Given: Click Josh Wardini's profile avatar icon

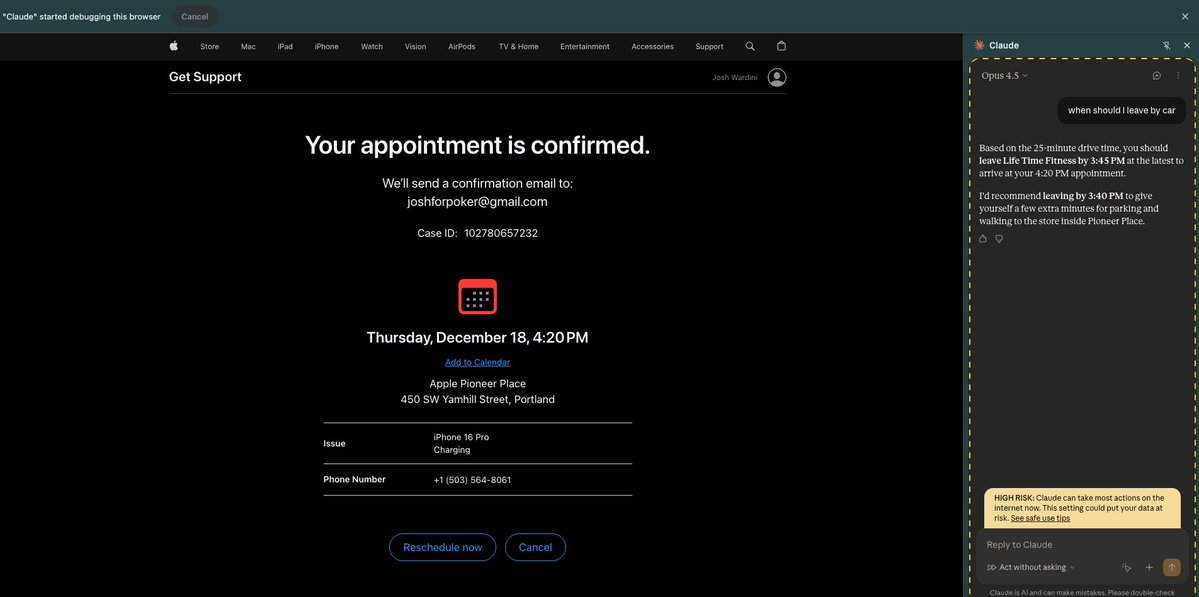Looking at the screenshot, I should 777,77.
